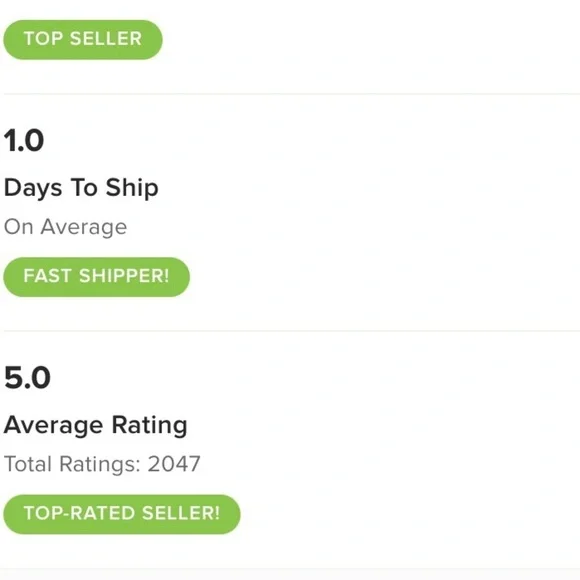Click the divider line below TOP SELLER badge
This screenshot has width=580, height=580.
[x=291, y=94]
